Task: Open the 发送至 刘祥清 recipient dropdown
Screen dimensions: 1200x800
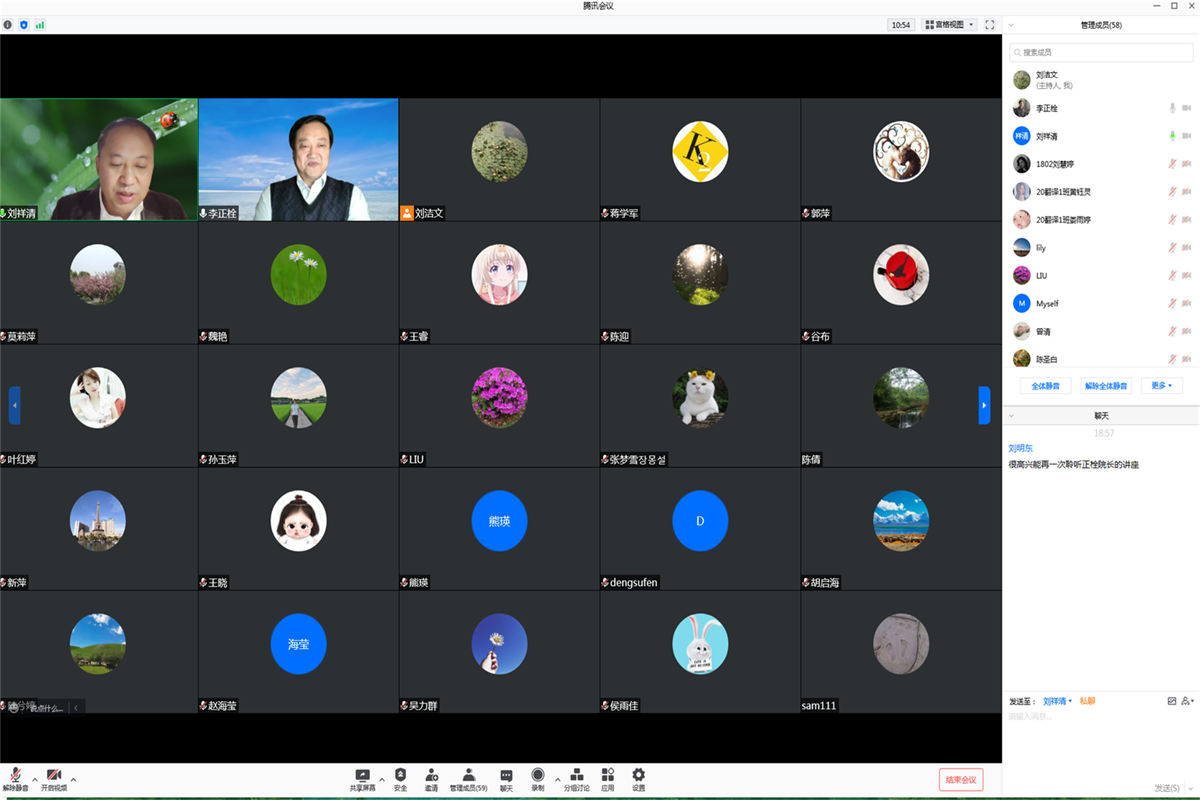Action: [x=1057, y=701]
